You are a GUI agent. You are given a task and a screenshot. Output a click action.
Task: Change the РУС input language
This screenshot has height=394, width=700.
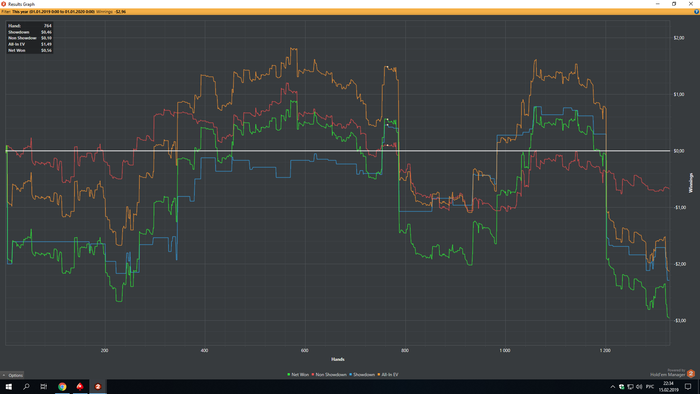[650, 387]
